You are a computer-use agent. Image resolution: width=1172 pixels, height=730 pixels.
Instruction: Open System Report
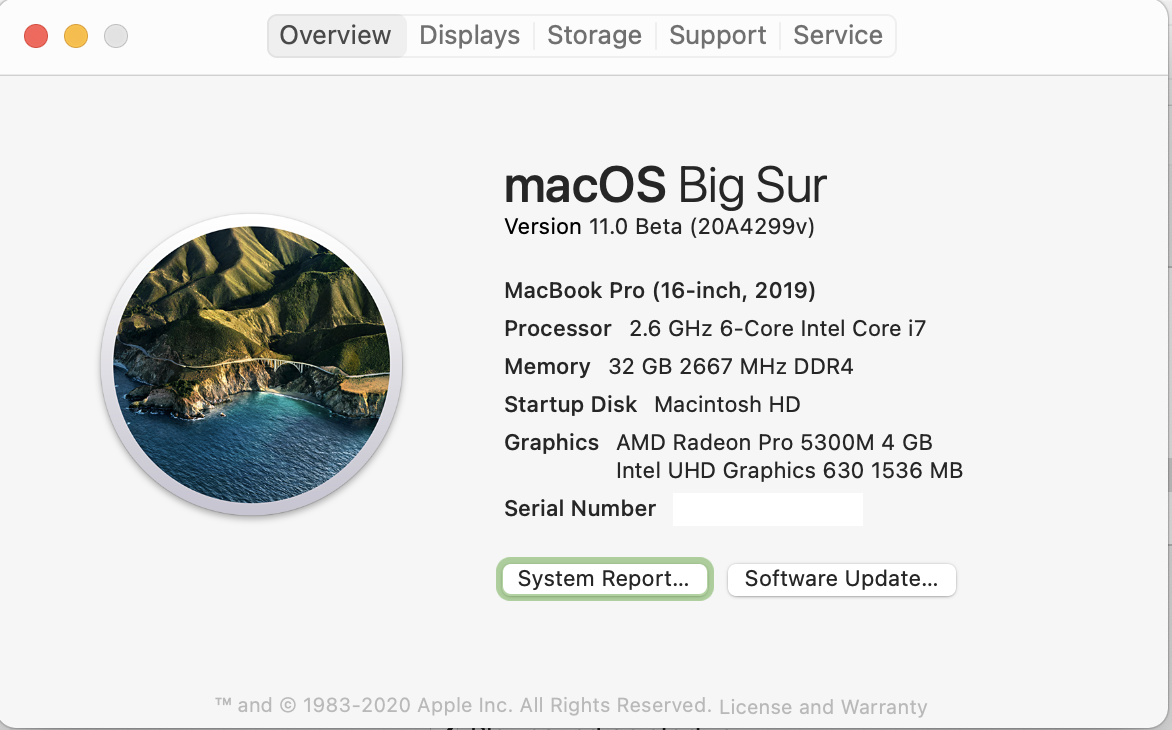point(603,579)
